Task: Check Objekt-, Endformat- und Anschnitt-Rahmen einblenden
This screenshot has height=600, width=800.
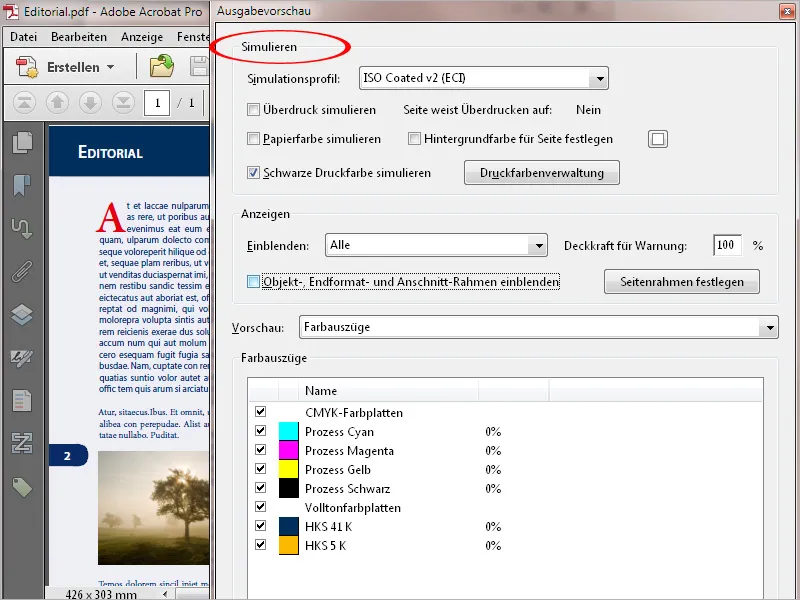Action: (253, 282)
